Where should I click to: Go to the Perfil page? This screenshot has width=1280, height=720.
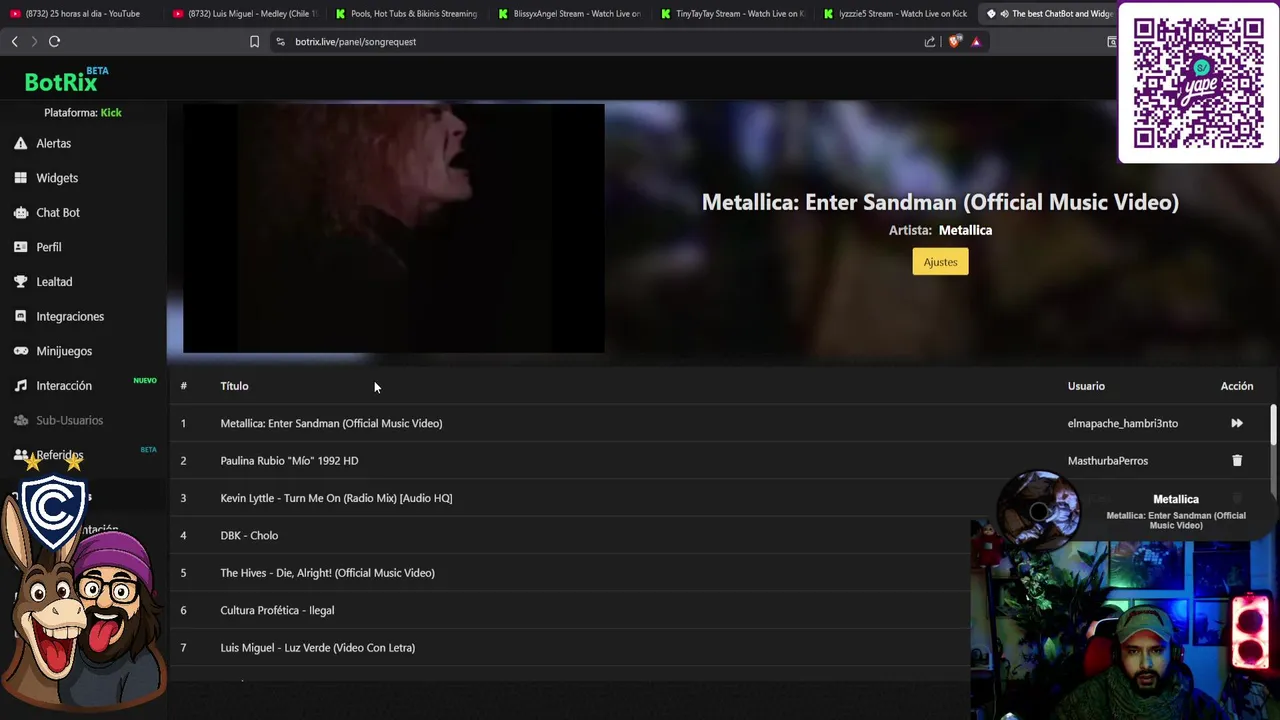coord(49,247)
